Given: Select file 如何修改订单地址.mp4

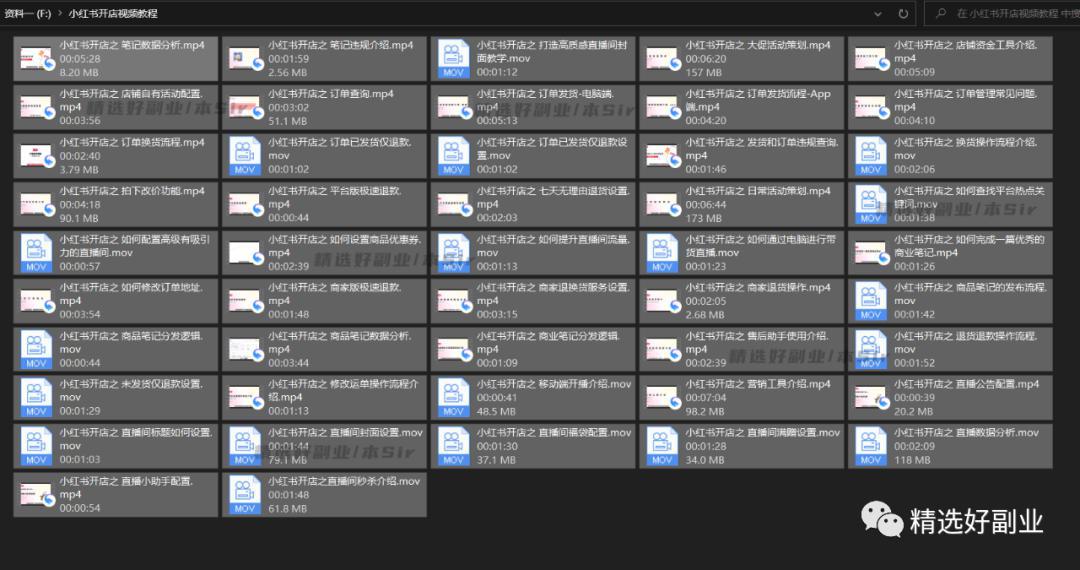Looking at the screenshot, I should 116,302.
